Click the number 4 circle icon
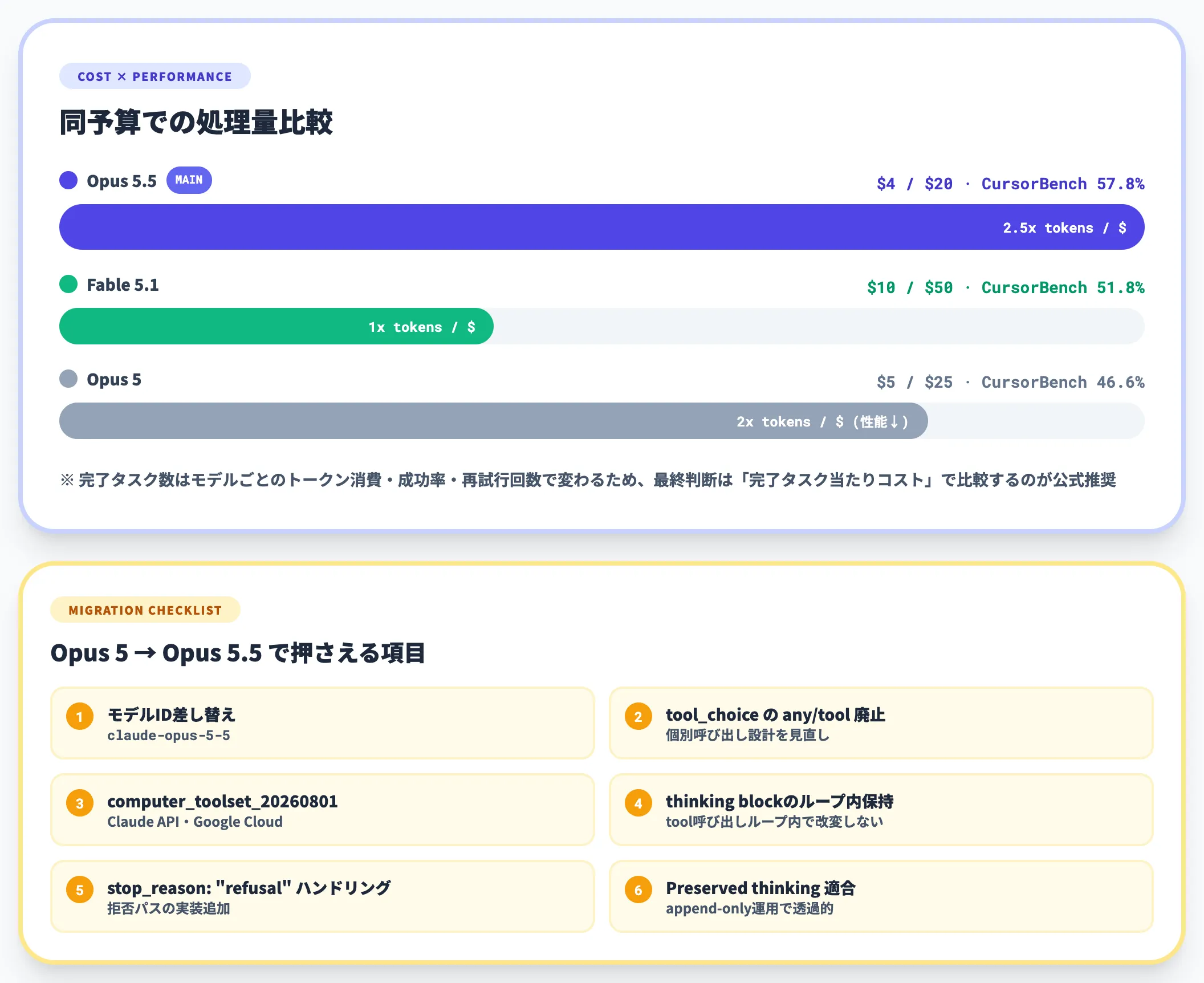The height and width of the screenshot is (983, 1204). [x=638, y=803]
